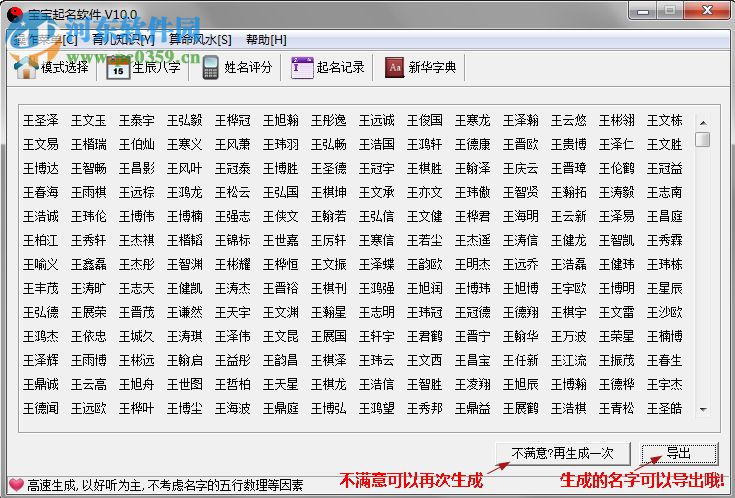Screen dimensions: 735x498
Task: Select the name 王博达
Action: (41, 168)
